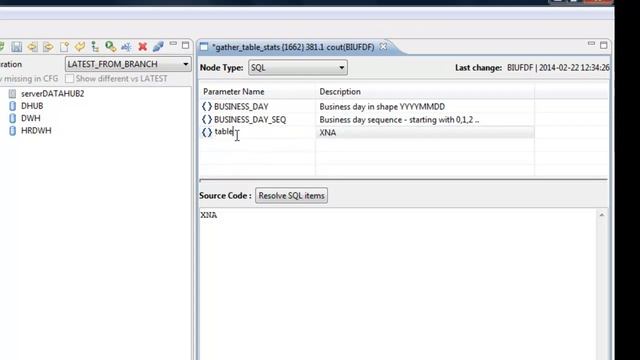Click 'Business day sequence' description cell
The height and width of the screenshot is (360, 640).
[399, 120]
